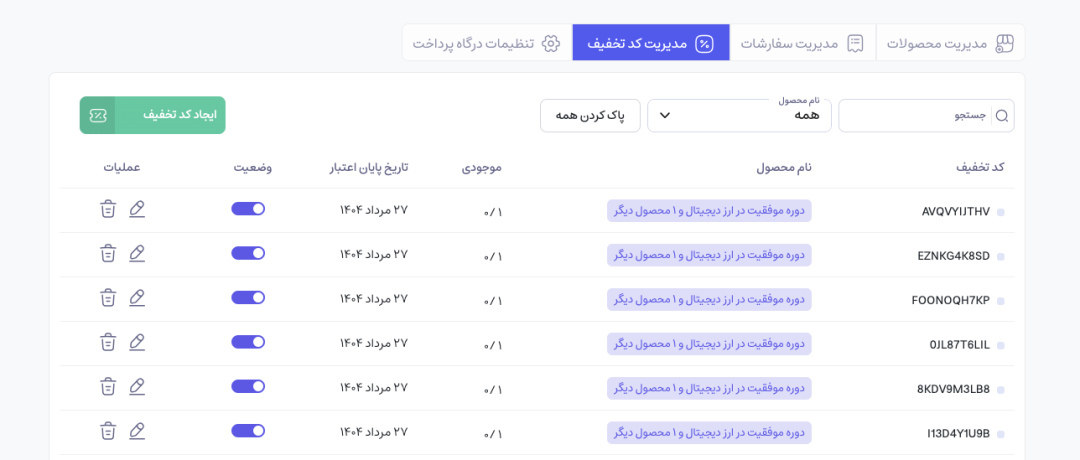Screen dimensions: 1080x460
Task: Open the مدیریت سفارشات tab
Action: coord(802,43)
